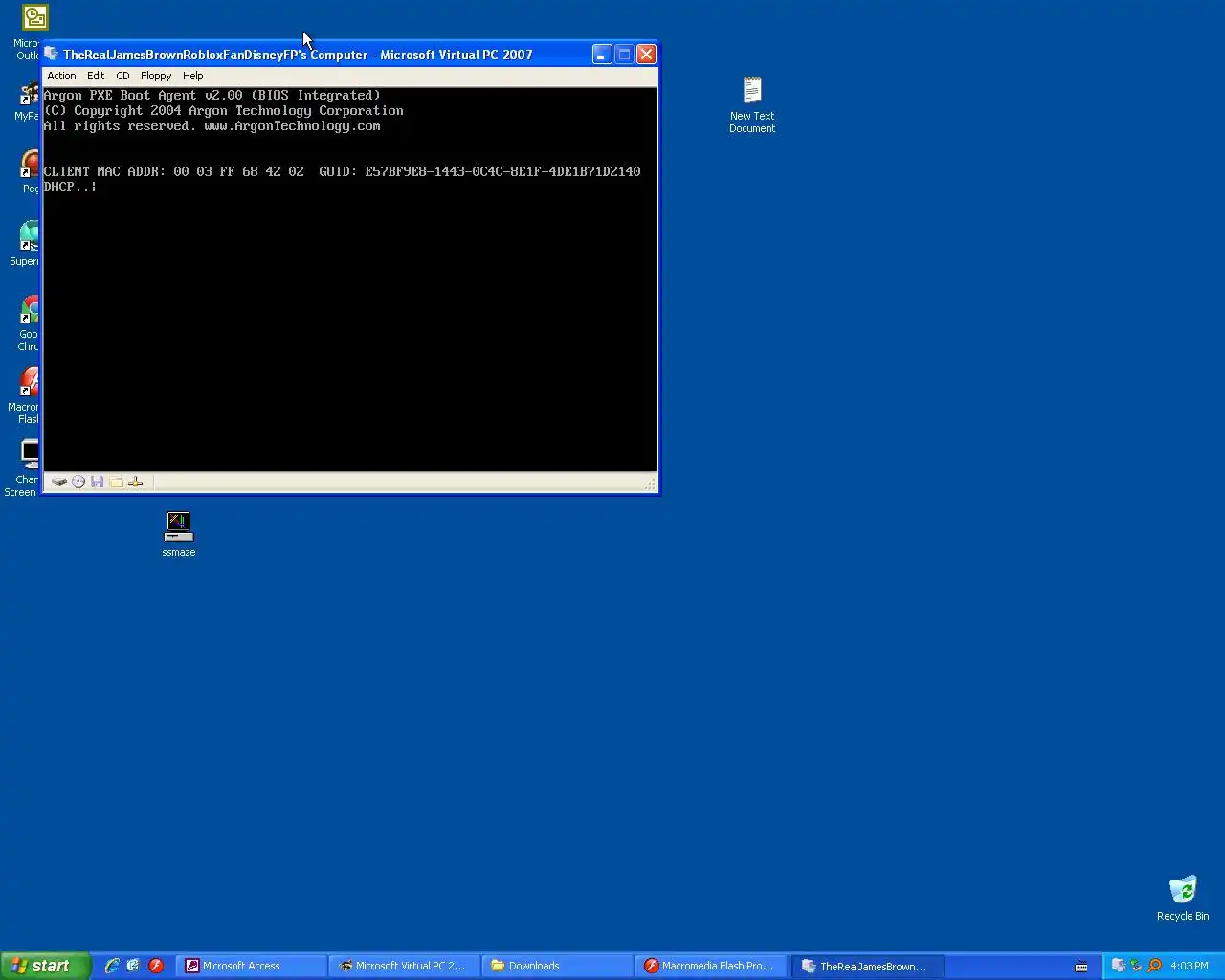Click the orange magnifier tray icon
1225x980 pixels.
click(x=1154, y=966)
